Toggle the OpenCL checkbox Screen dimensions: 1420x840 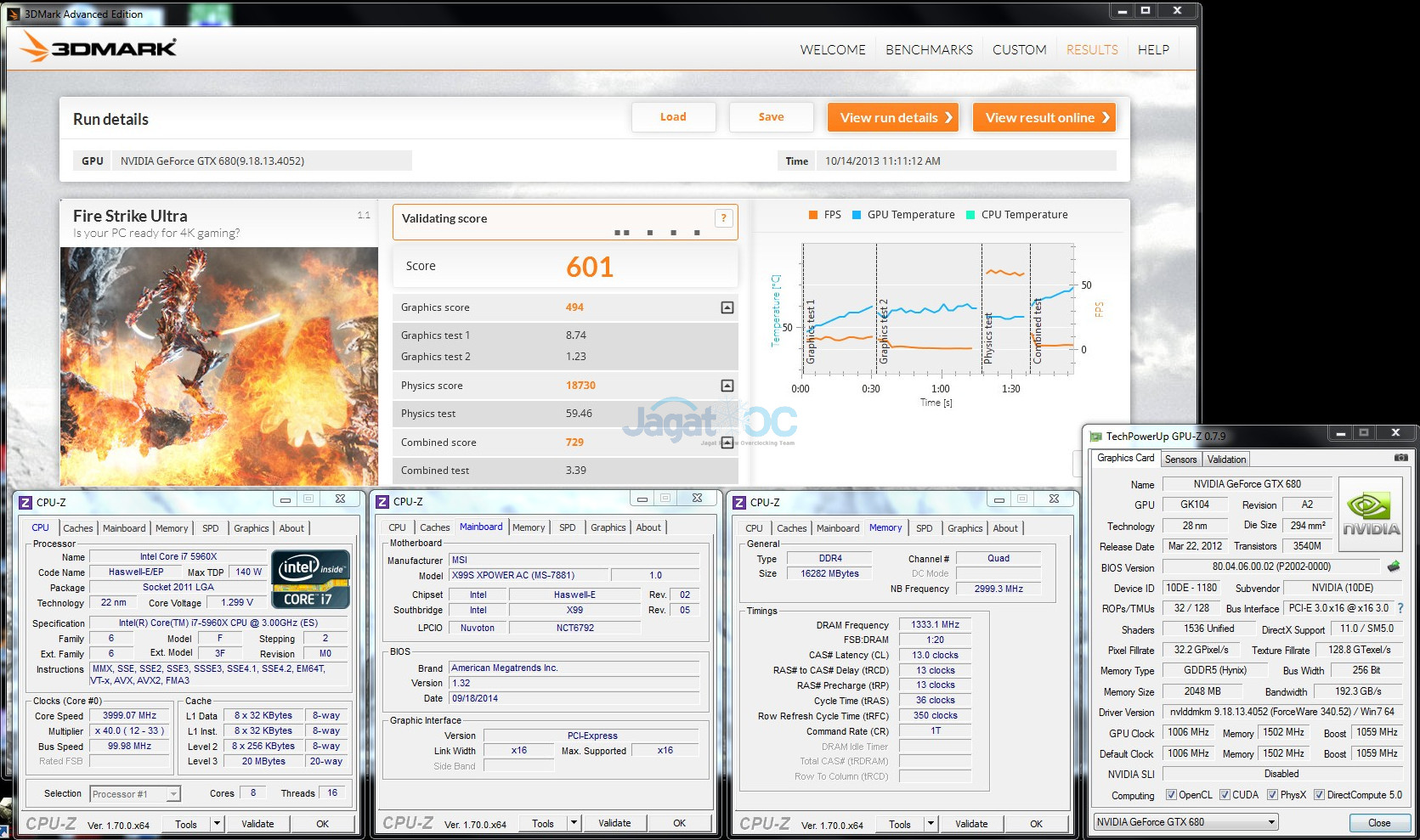(1171, 795)
